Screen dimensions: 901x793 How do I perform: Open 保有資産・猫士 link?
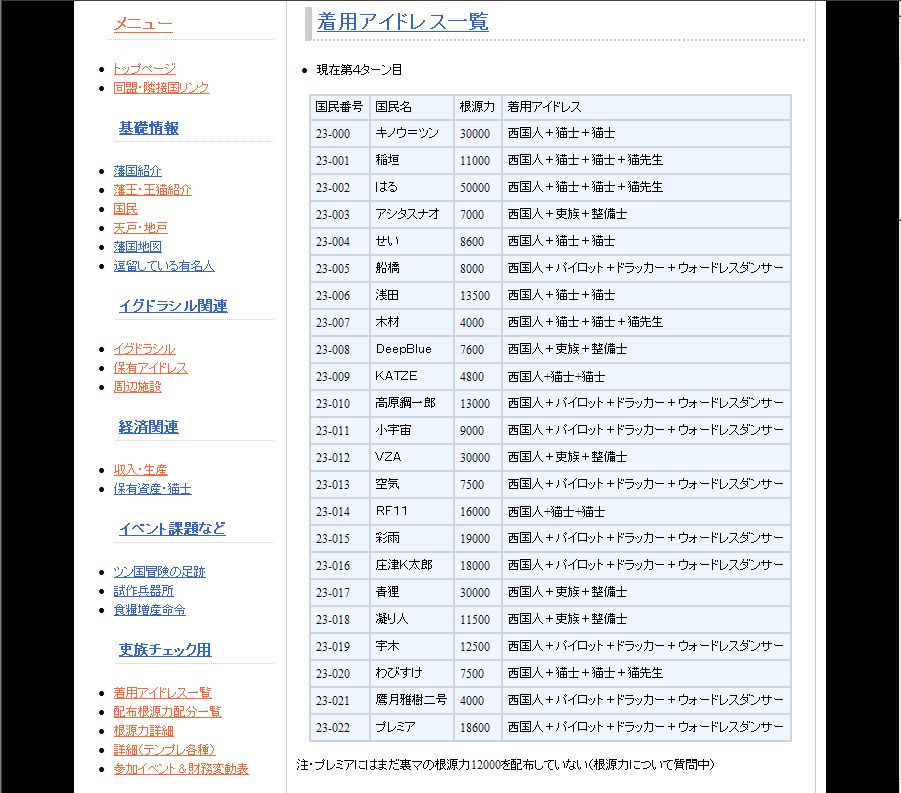pyautogui.click(x=152, y=489)
